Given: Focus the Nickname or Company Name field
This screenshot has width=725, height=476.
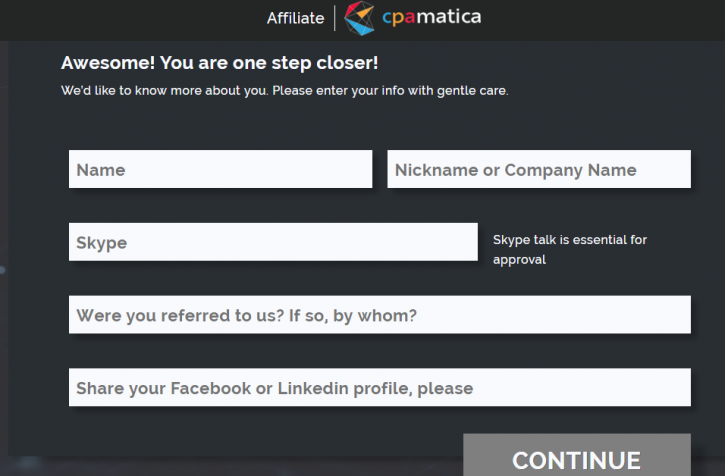Looking at the screenshot, I should click(539, 169).
